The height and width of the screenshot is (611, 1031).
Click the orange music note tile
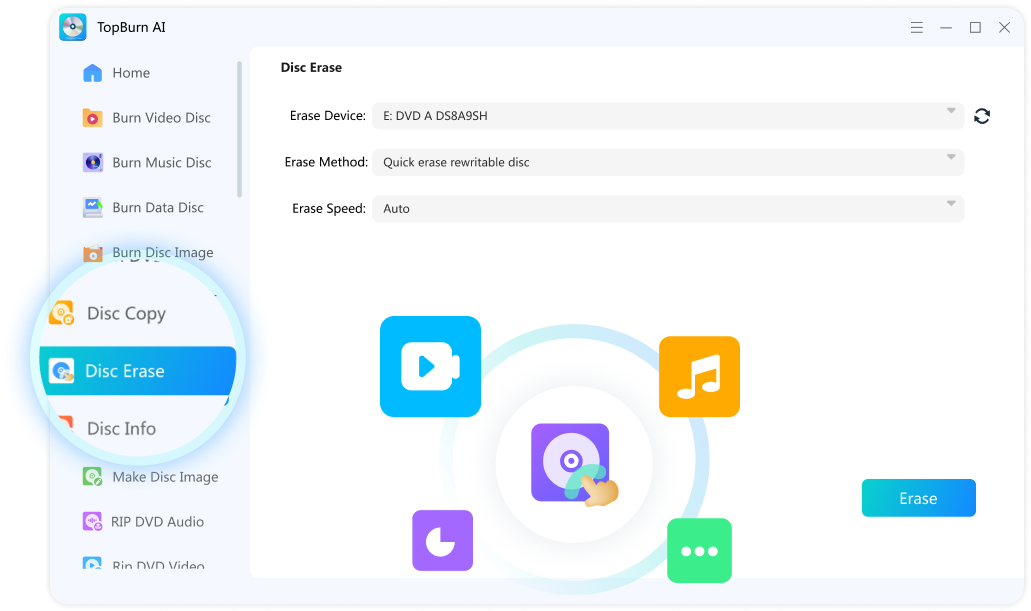[699, 376]
